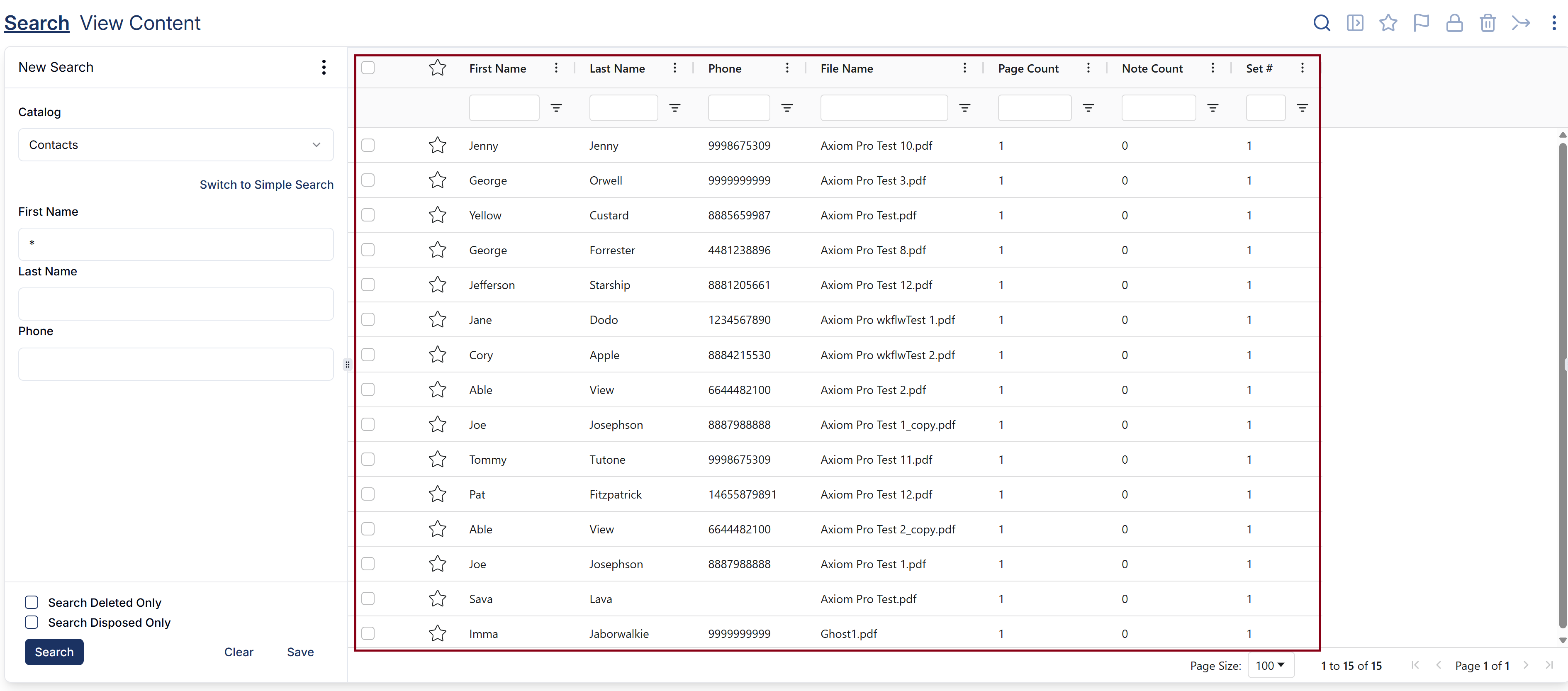
Task: Click the File Name filter text box
Action: tap(884, 108)
